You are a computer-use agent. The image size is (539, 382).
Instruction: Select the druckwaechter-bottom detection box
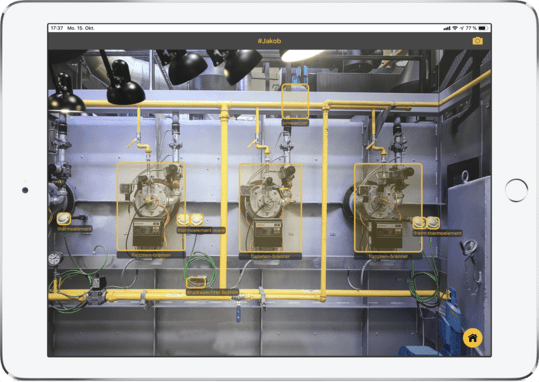[x=196, y=282]
